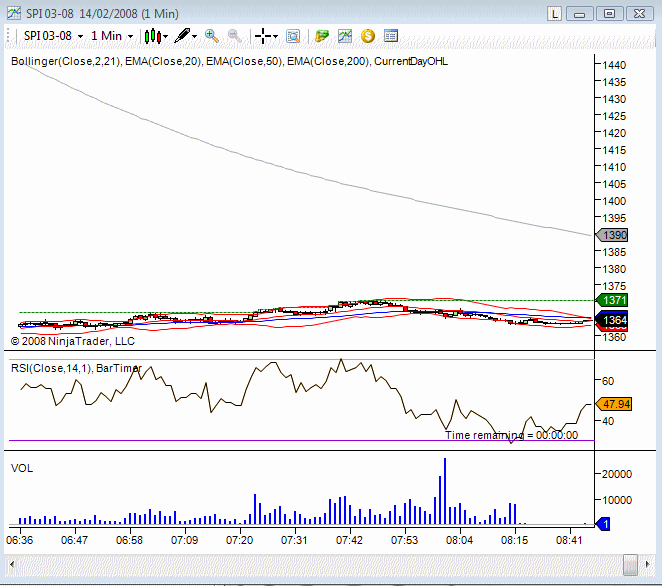This screenshot has height=586, width=662.
Task: Open the gold dollar coin strategies icon
Action: [368, 36]
